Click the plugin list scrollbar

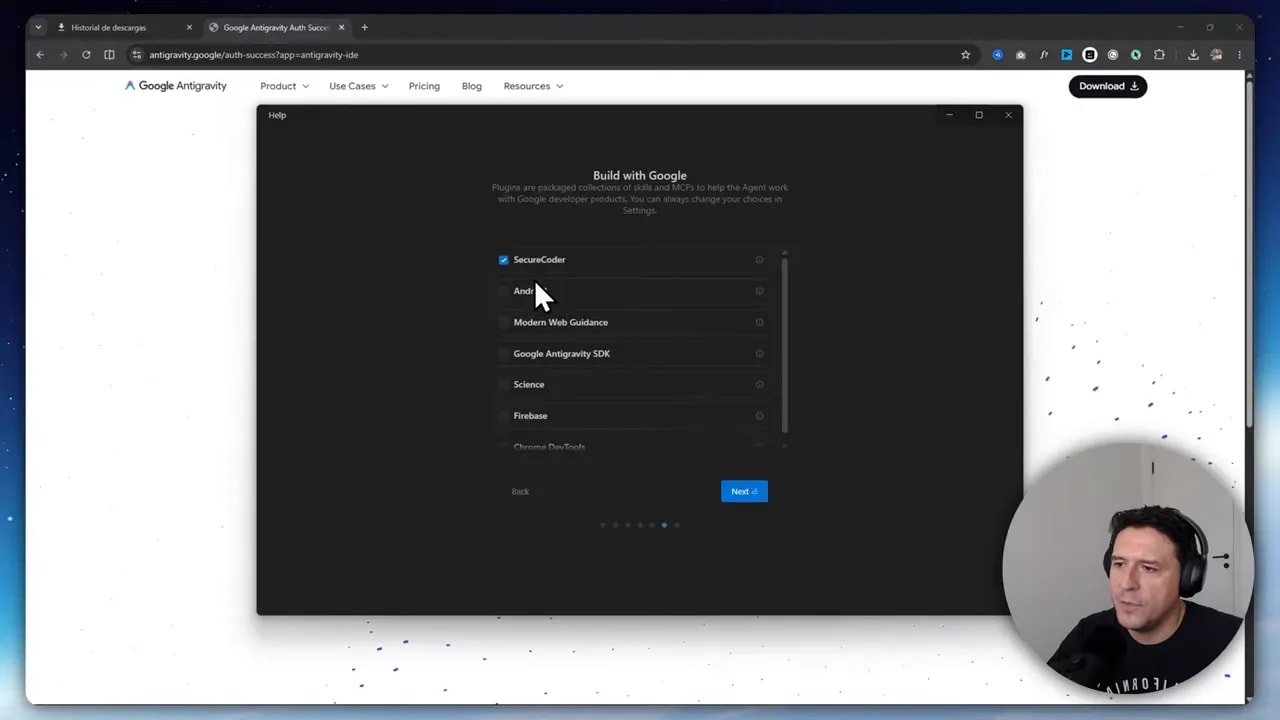tap(784, 345)
